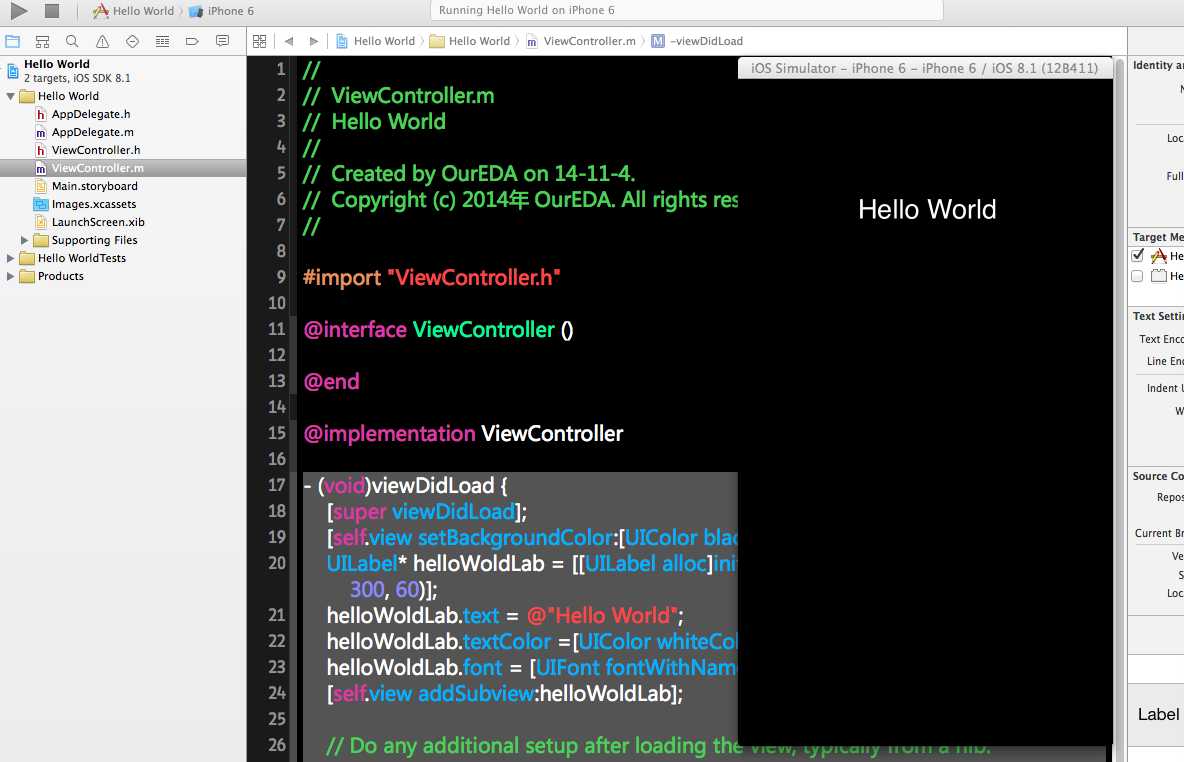Open the Find navigator
The width and height of the screenshot is (1184, 762).
point(72,42)
